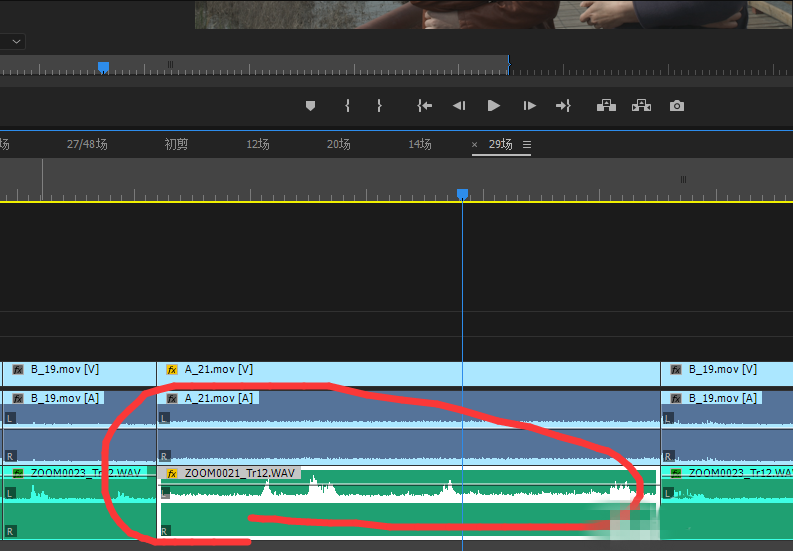Screen dimensions: 793x551
Task: Export a frame with the camera icon
Action: [677, 106]
